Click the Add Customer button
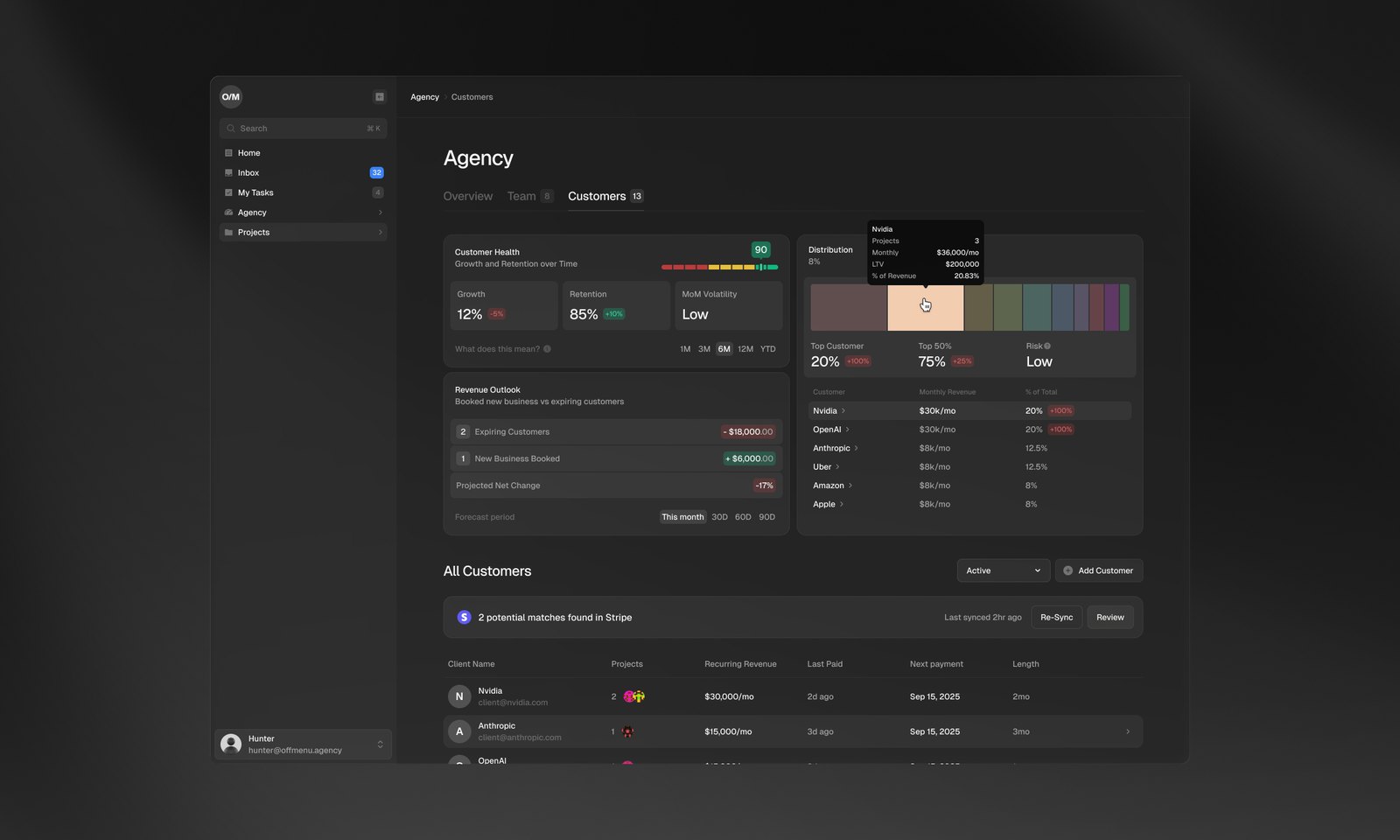 pos(1099,570)
